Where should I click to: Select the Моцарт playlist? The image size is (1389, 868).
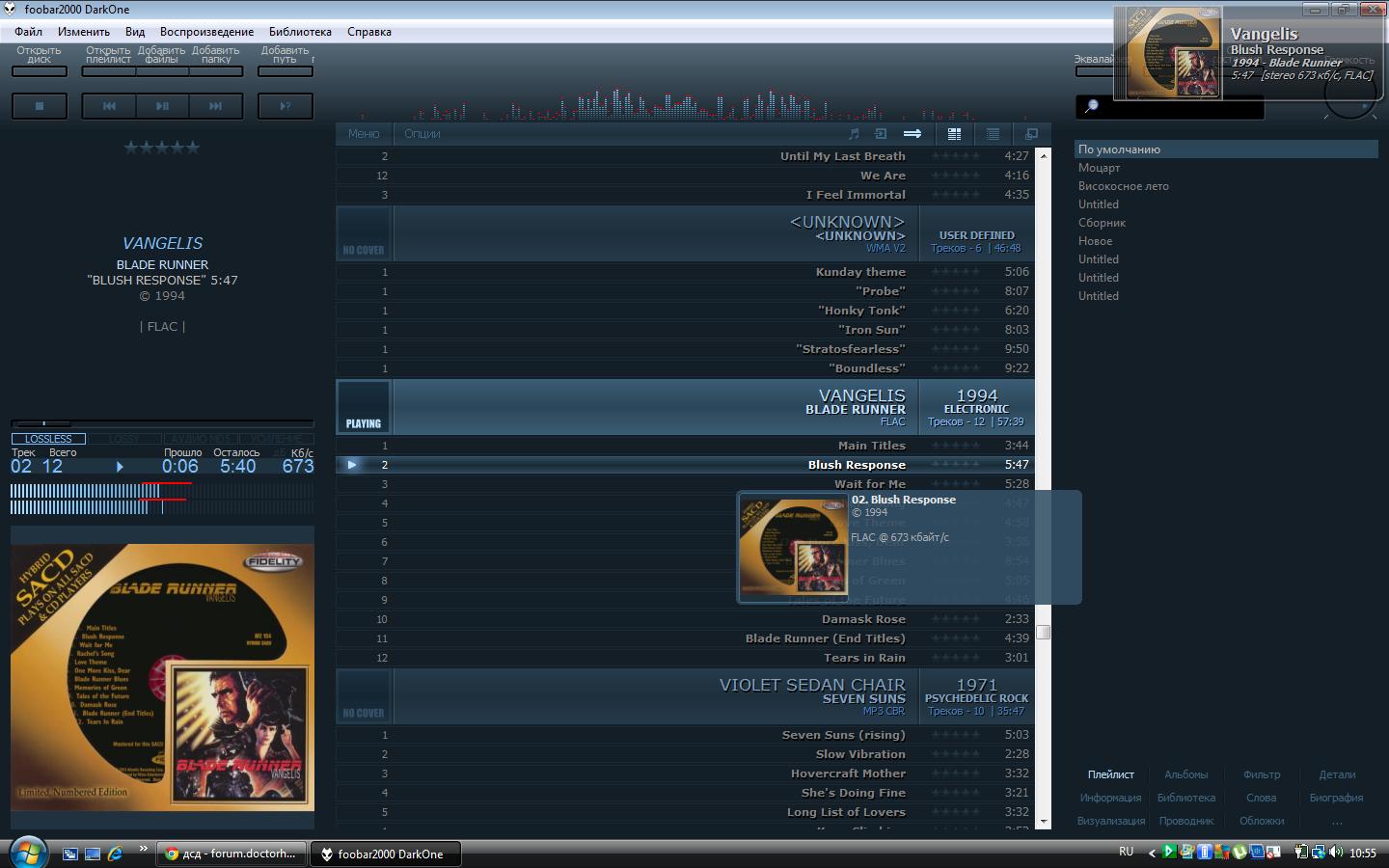pos(1226,168)
